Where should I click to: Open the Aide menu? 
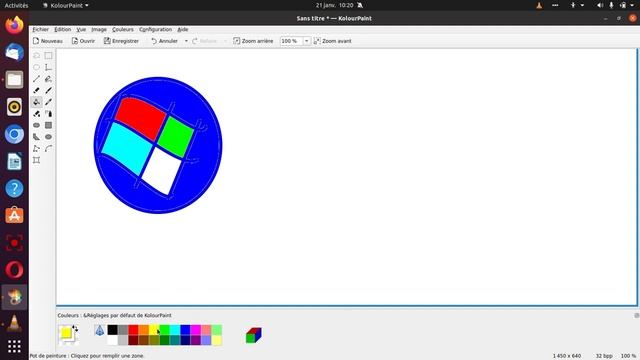click(x=182, y=29)
